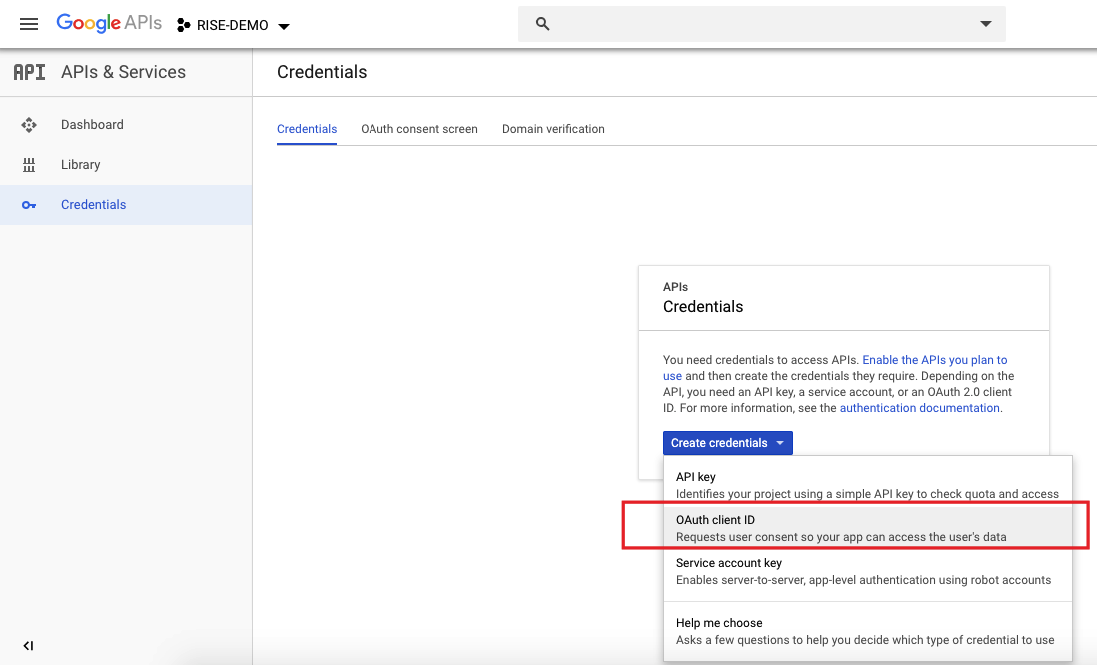This screenshot has height=665, width=1097.
Task: Click the Google APIs logo
Action: pyautogui.click(x=109, y=23)
